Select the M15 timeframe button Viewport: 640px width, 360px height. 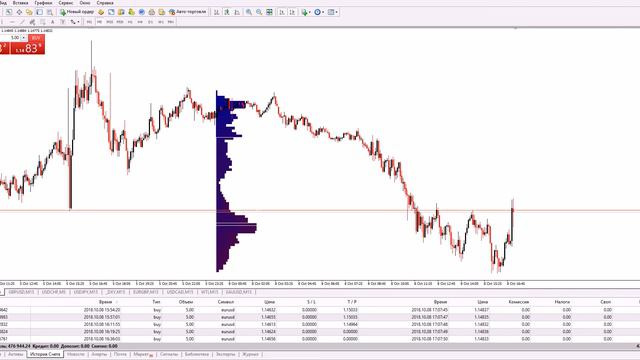pyautogui.click(x=109, y=22)
